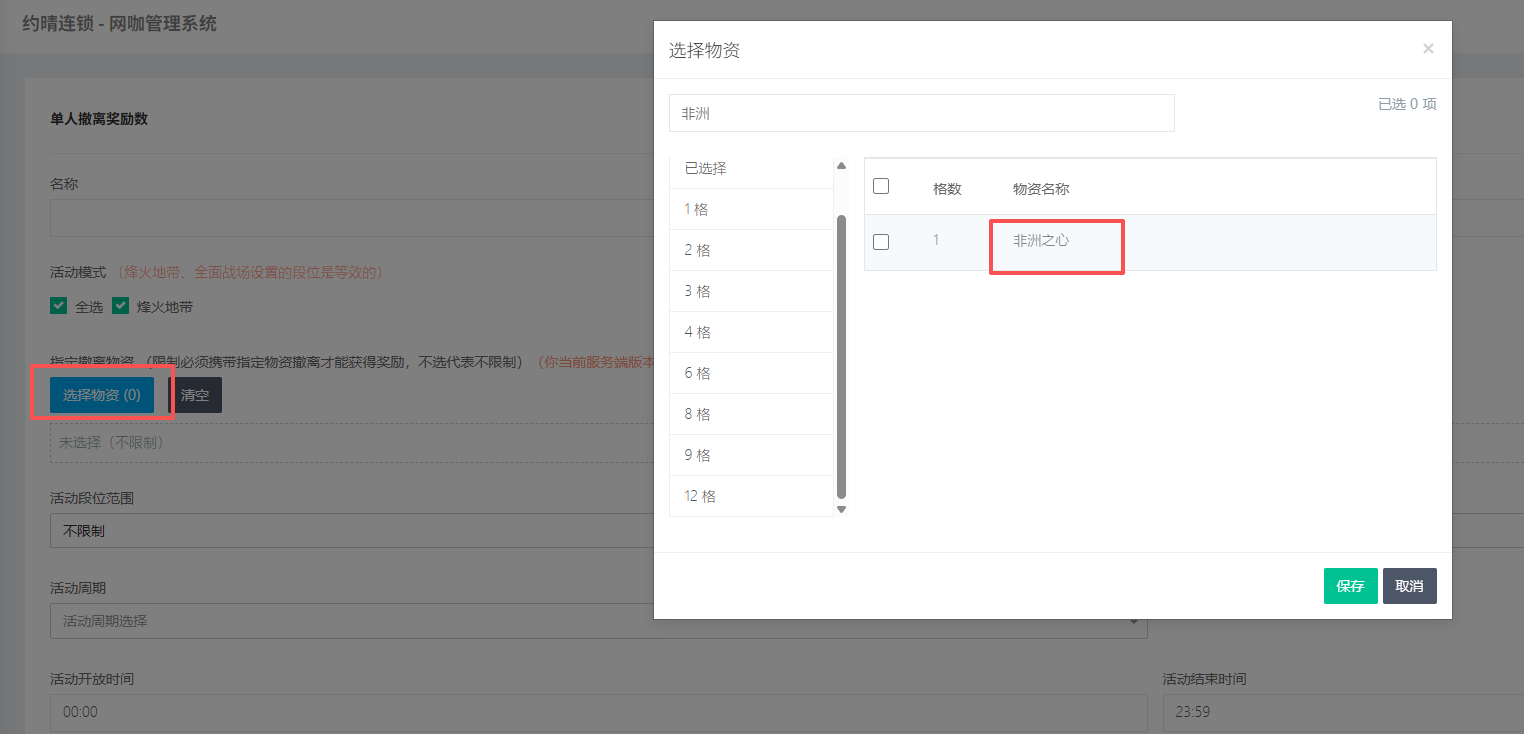Filter by 1 格 in the list
1524x734 pixels.
click(751, 210)
